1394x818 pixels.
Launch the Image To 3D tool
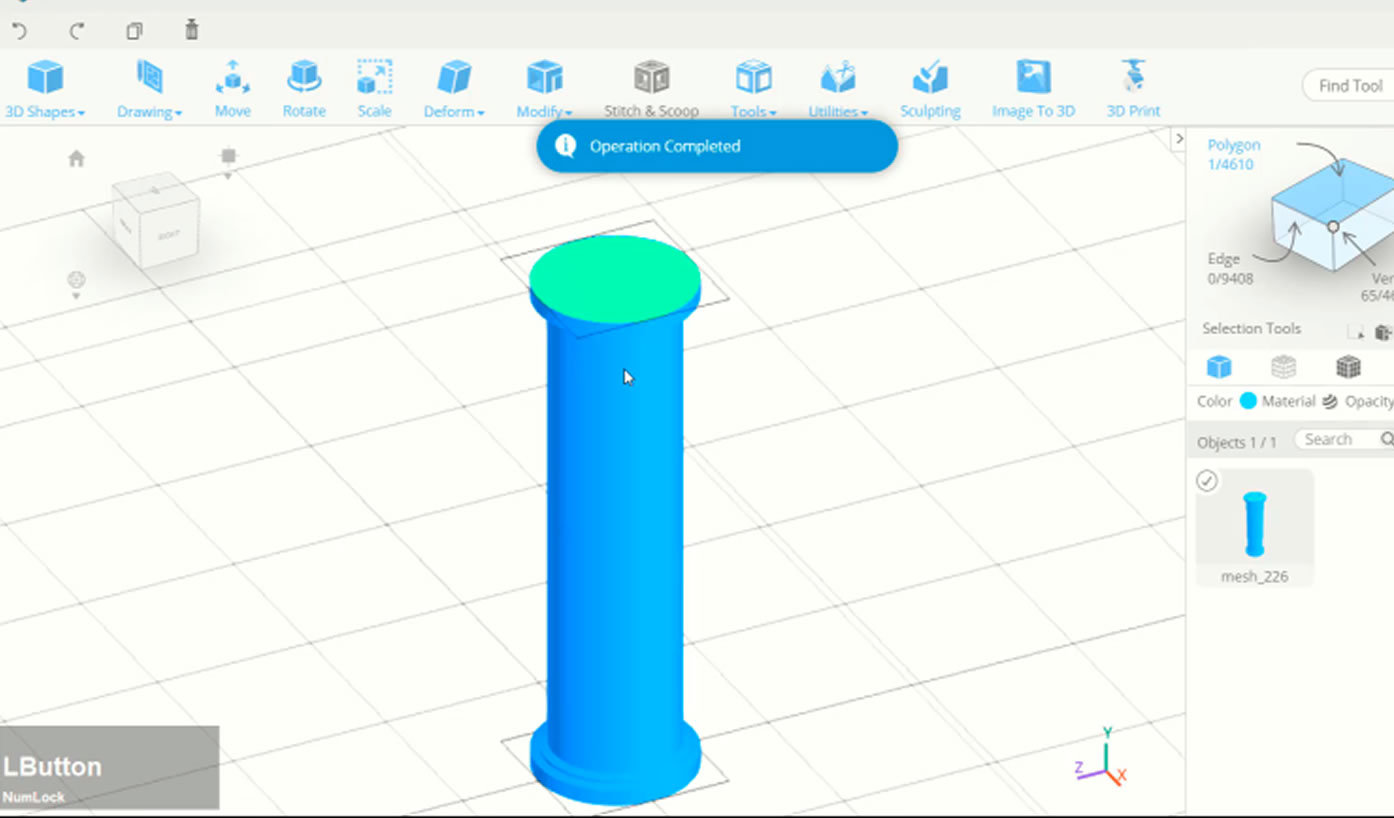(x=1033, y=89)
